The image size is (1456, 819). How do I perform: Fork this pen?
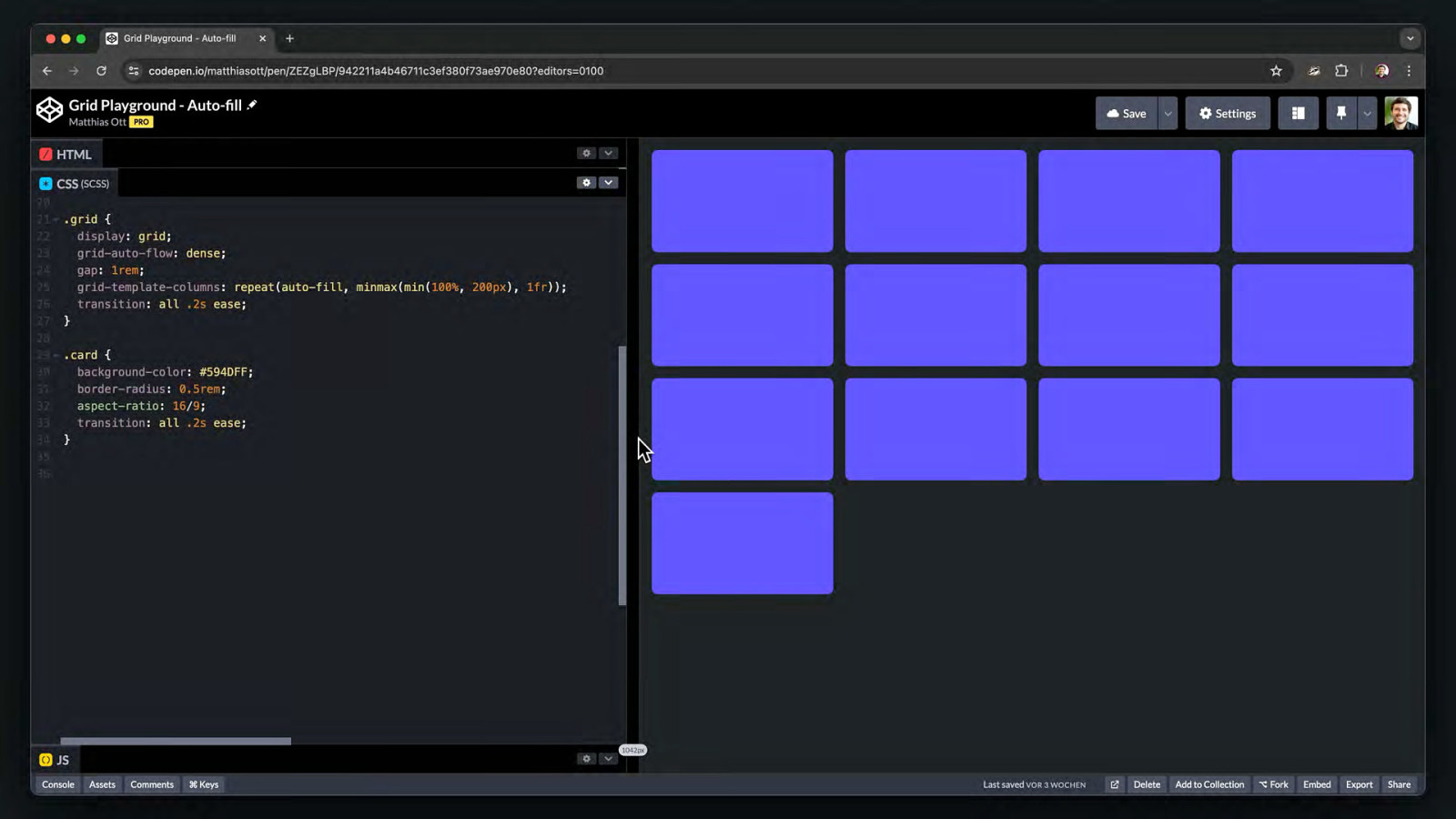(1273, 784)
